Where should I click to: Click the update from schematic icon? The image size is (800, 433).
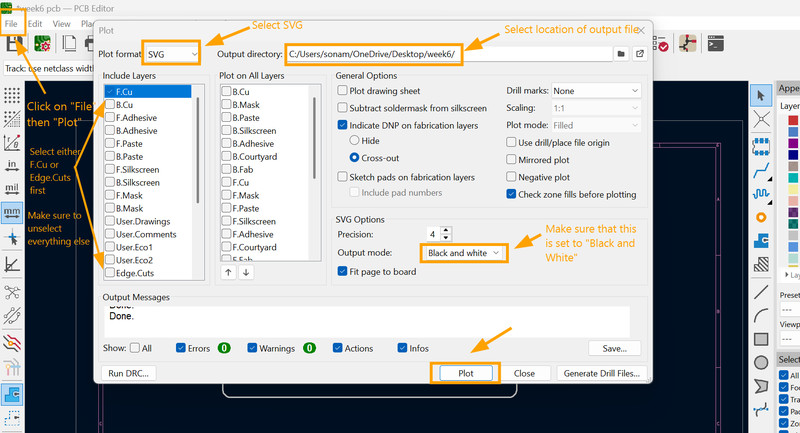tap(687, 44)
